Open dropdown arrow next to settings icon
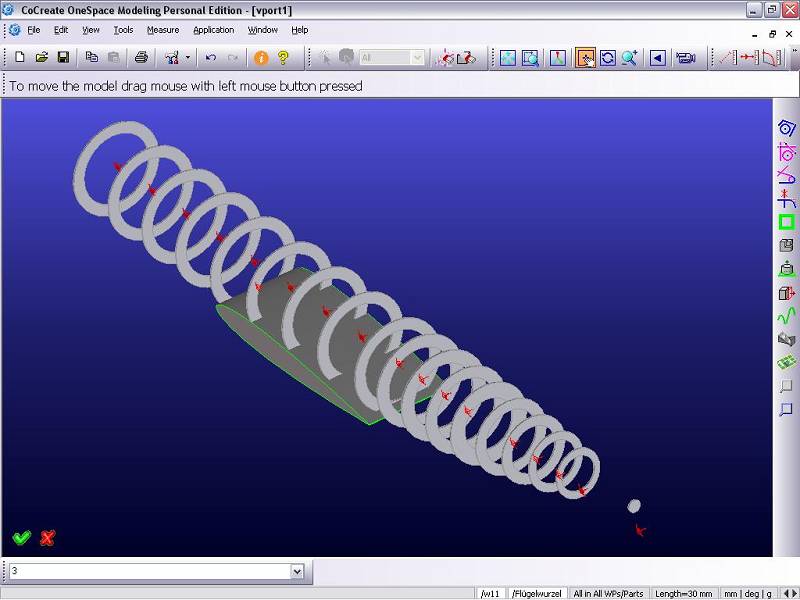 [x=187, y=58]
